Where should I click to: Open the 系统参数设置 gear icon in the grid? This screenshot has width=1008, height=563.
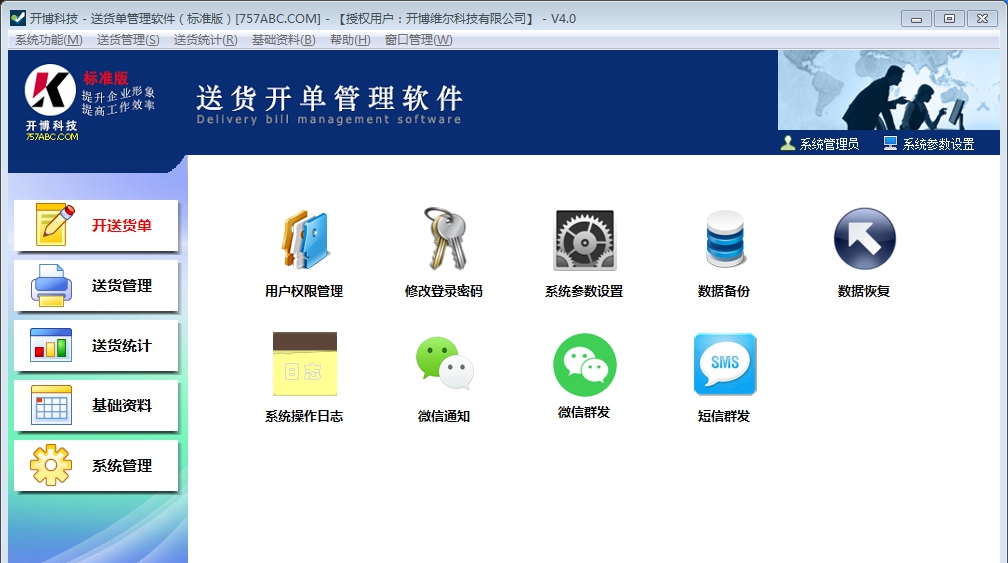point(584,240)
